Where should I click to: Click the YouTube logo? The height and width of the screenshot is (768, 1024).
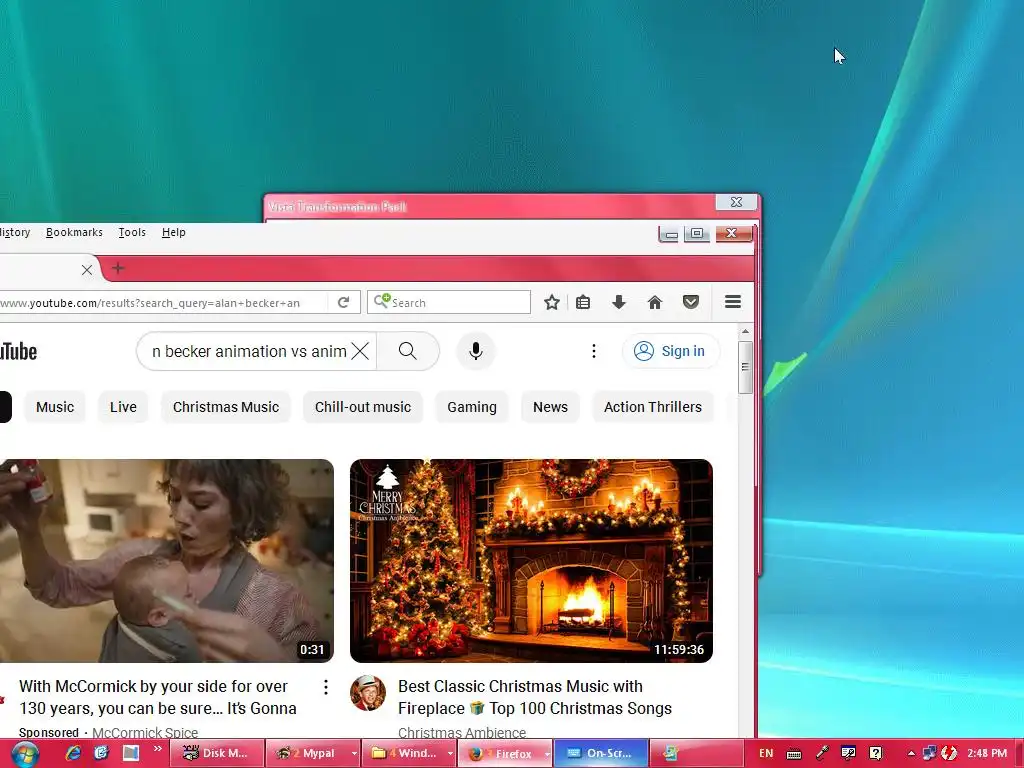(18, 351)
